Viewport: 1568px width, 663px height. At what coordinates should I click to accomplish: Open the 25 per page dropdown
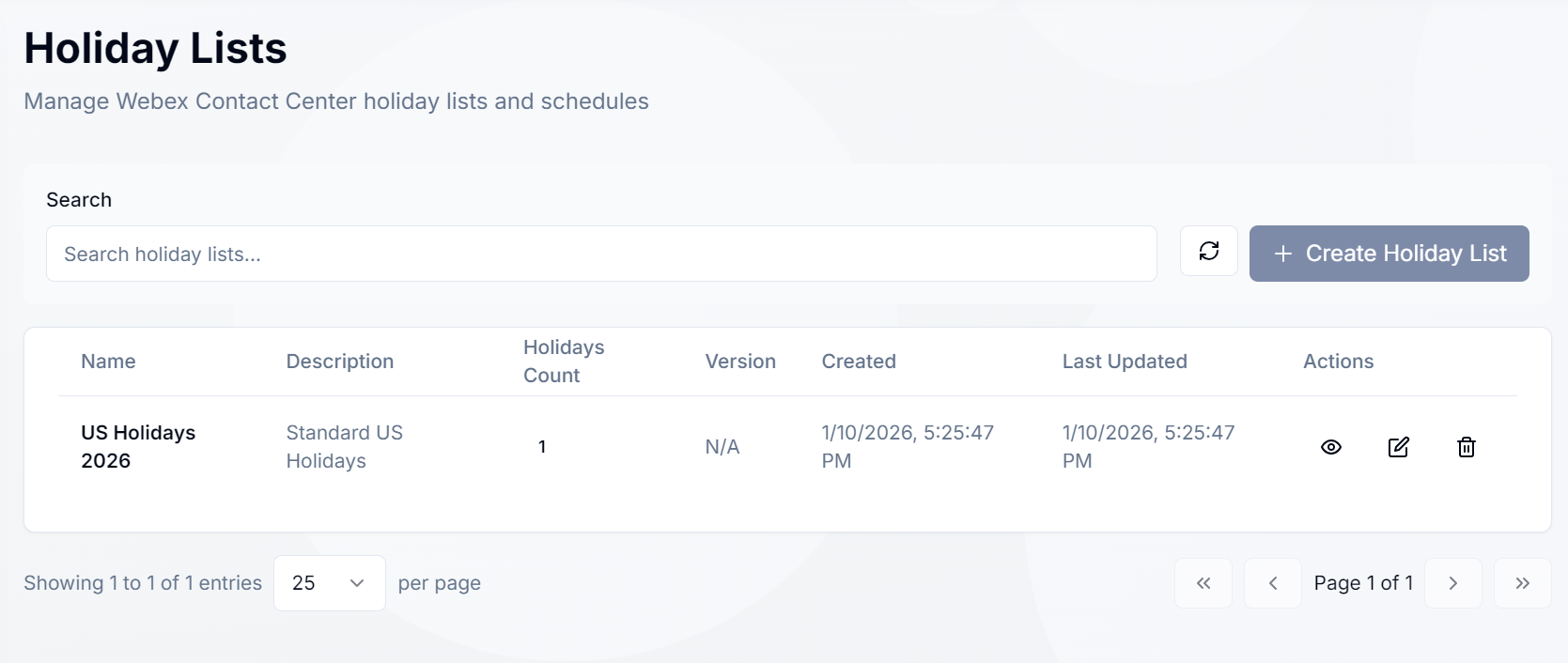click(329, 583)
